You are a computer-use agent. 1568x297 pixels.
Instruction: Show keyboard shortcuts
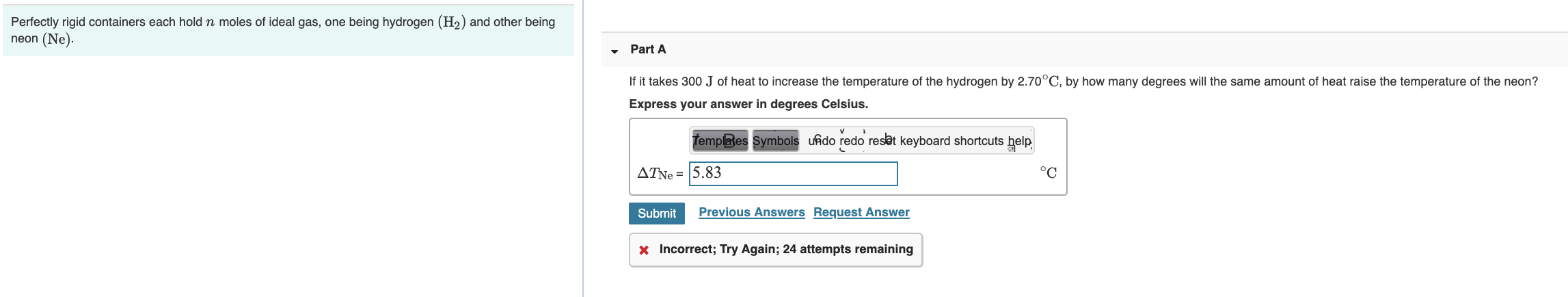(x=951, y=141)
